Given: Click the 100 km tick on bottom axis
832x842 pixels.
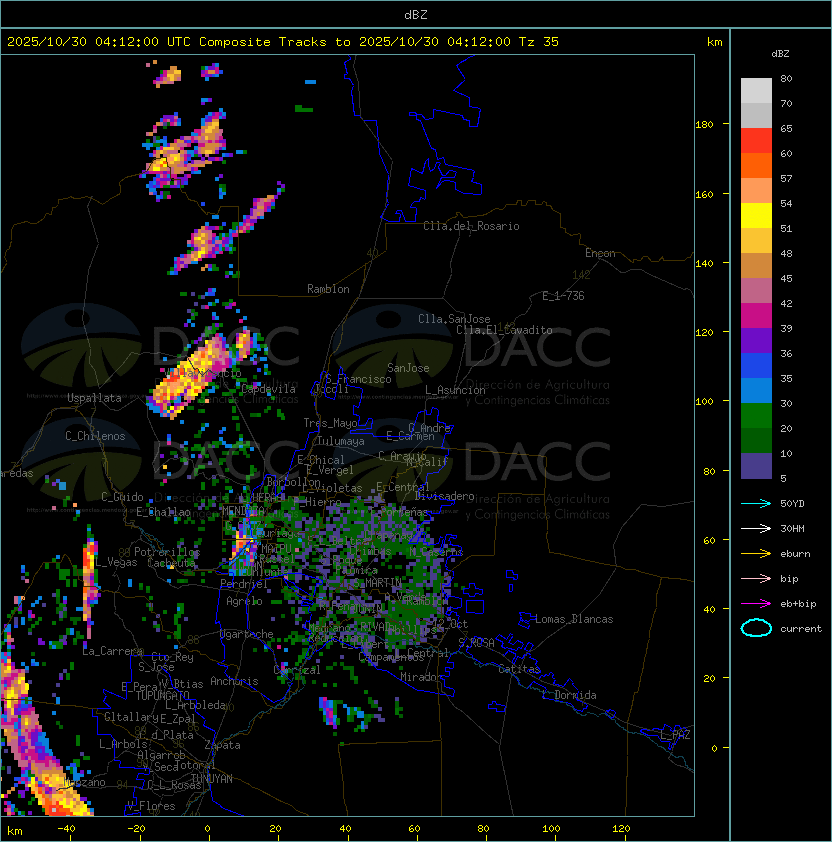Looking at the screenshot, I should point(551,829).
